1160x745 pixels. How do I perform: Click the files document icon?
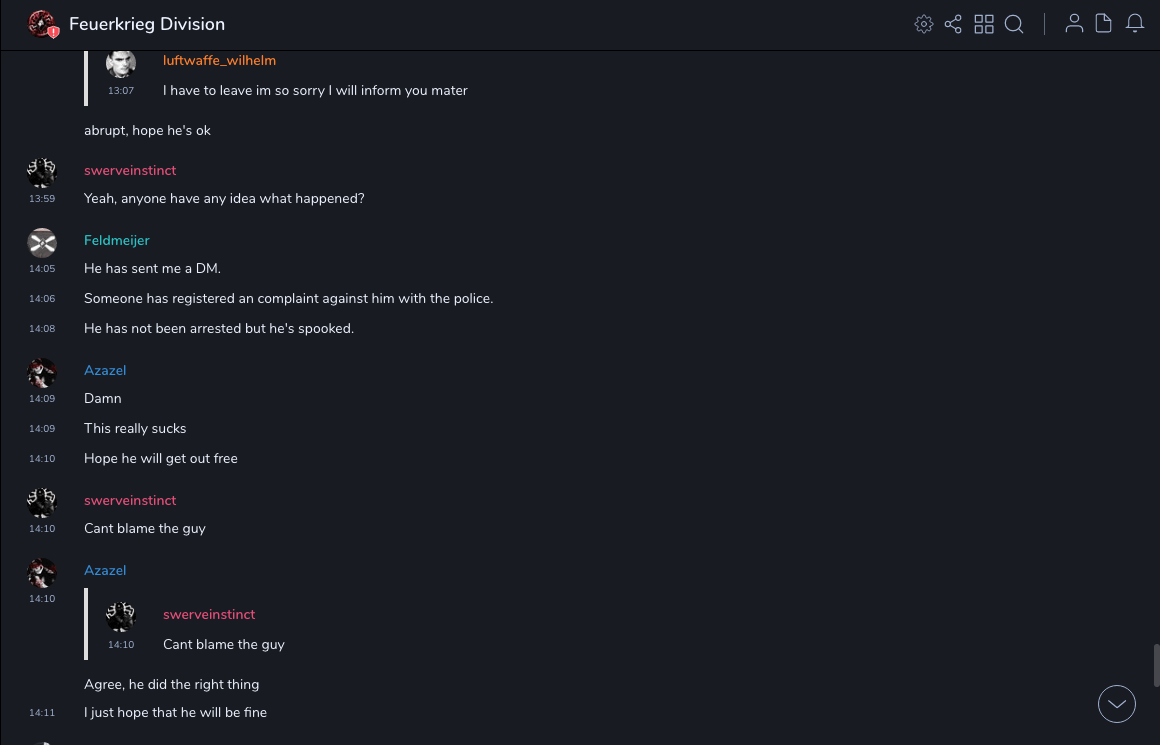click(1104, 24)
